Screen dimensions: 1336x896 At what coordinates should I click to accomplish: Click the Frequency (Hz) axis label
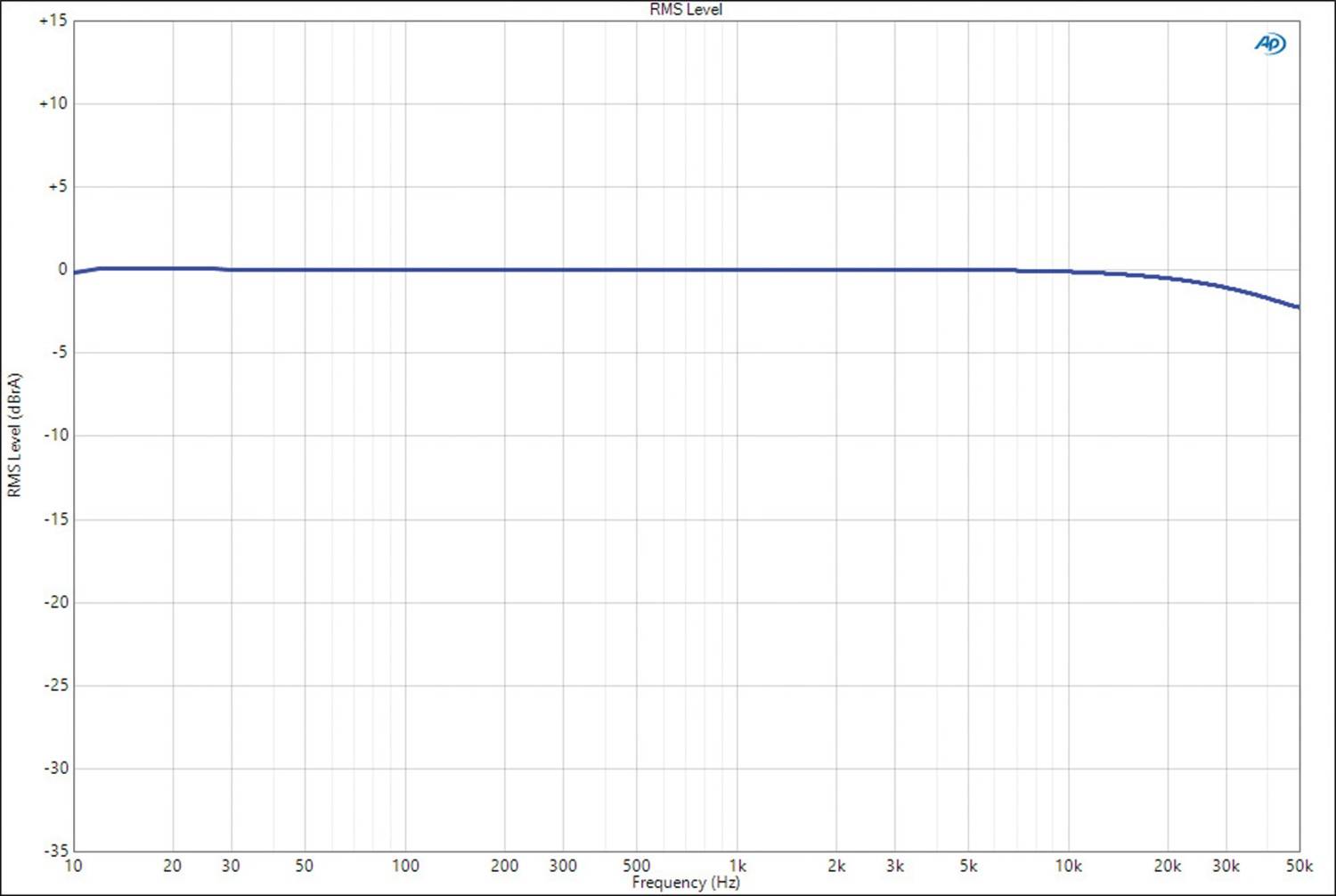(686, 883)
